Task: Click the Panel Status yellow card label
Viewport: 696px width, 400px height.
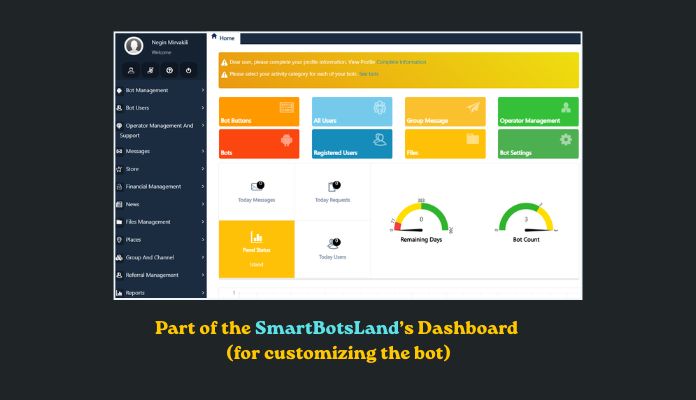Action: click(257, 250)
